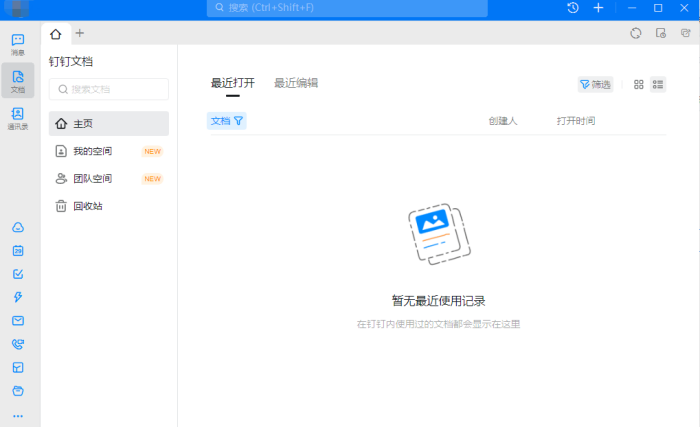
Task: Click the user avatar in top-left corner
Action: coord(17,8)
